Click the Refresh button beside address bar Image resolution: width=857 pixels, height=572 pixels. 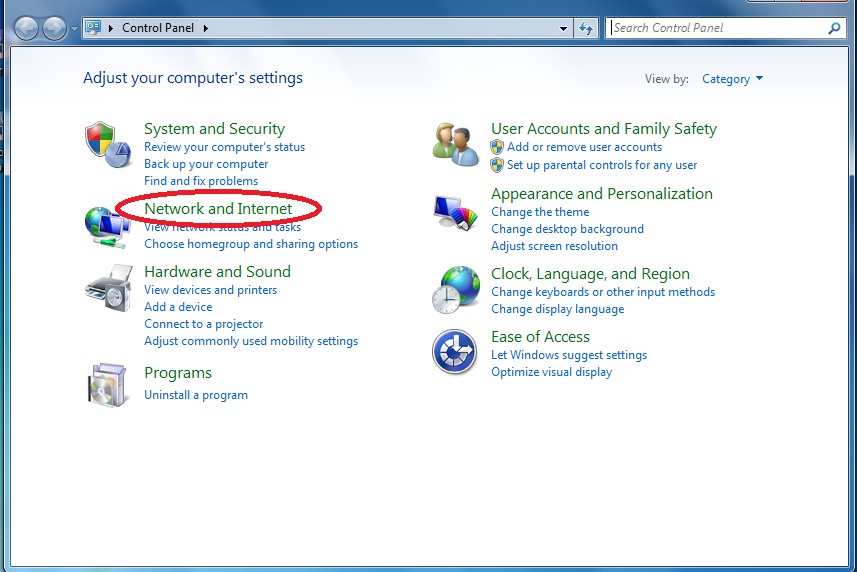tap(586, 28)
